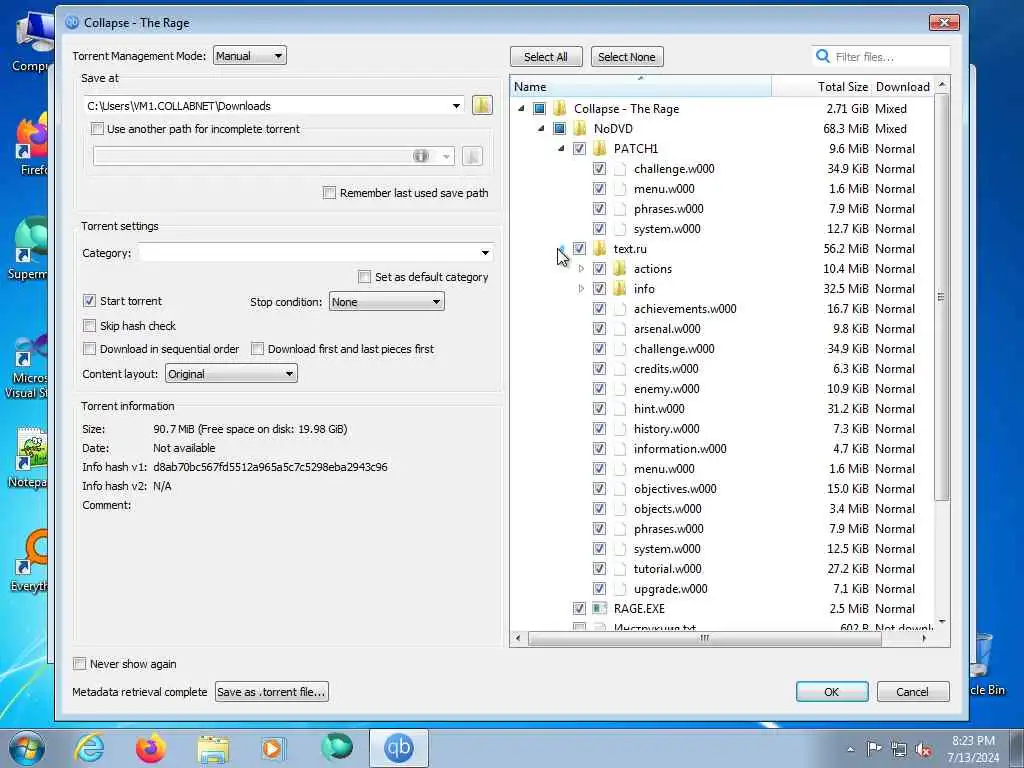The image size is (1024, 768).
Task: Click the Collapse - The Rage folder icon
Action: pyautogui.click(x=560, y=108)
